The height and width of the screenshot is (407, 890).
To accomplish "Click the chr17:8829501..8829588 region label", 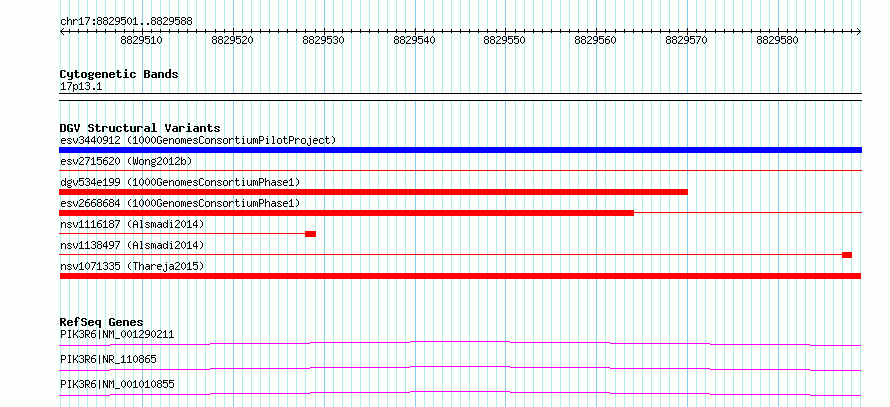I will (x=126, y=22).
